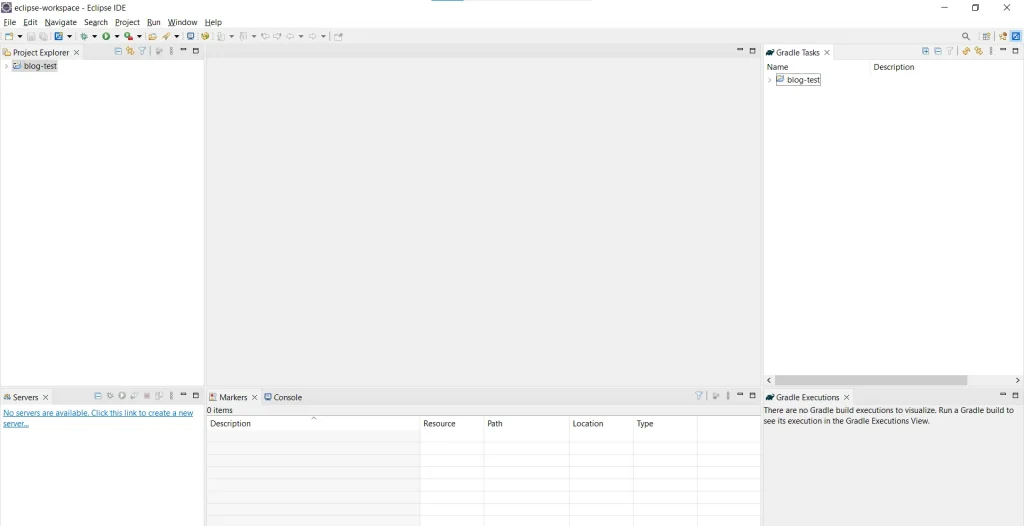
Task: Click the Forward navigation arrow icon
Action: click(313, 37)
